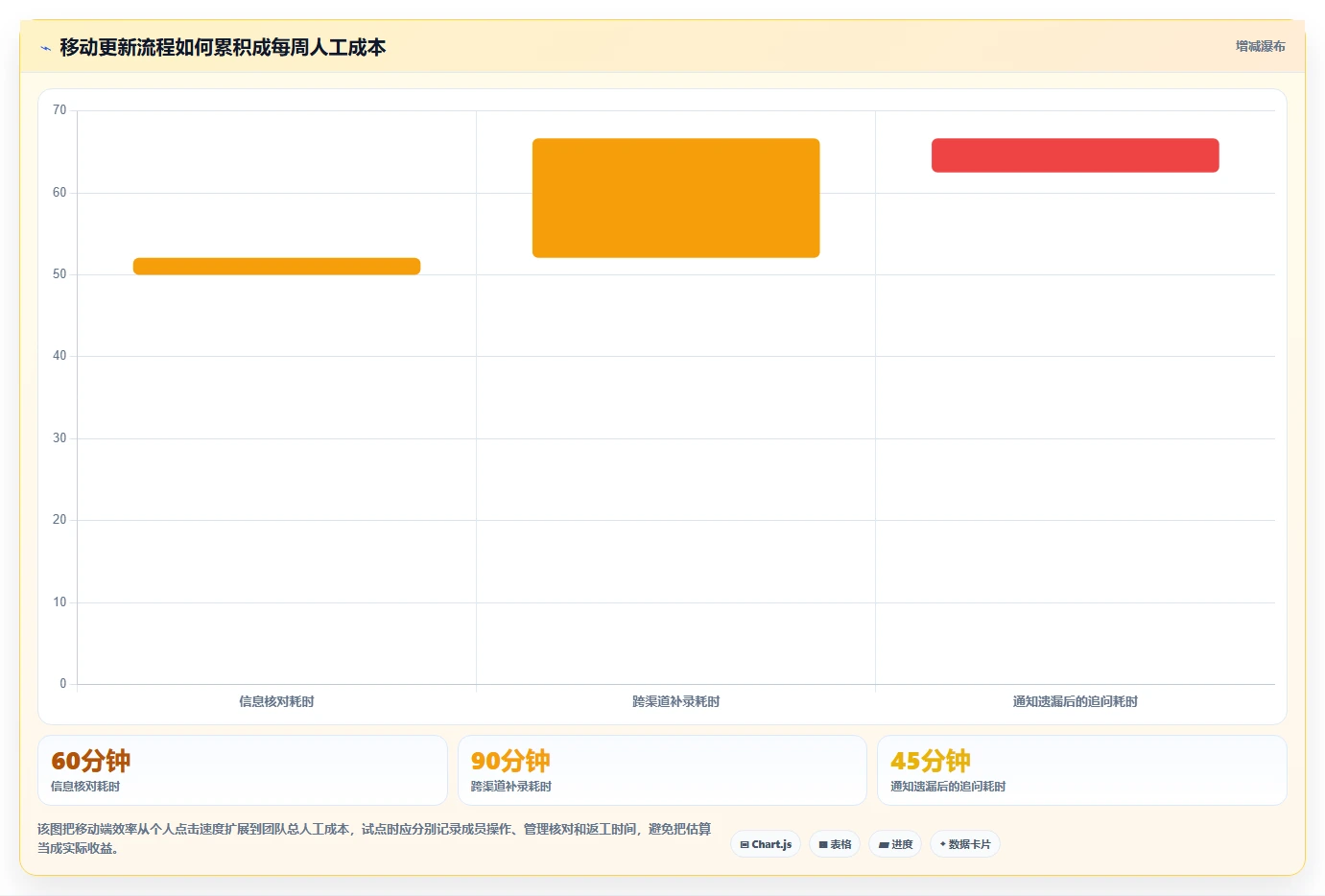Click the red 通知遗漏后的追问耗时 bar

point(1075,155)
